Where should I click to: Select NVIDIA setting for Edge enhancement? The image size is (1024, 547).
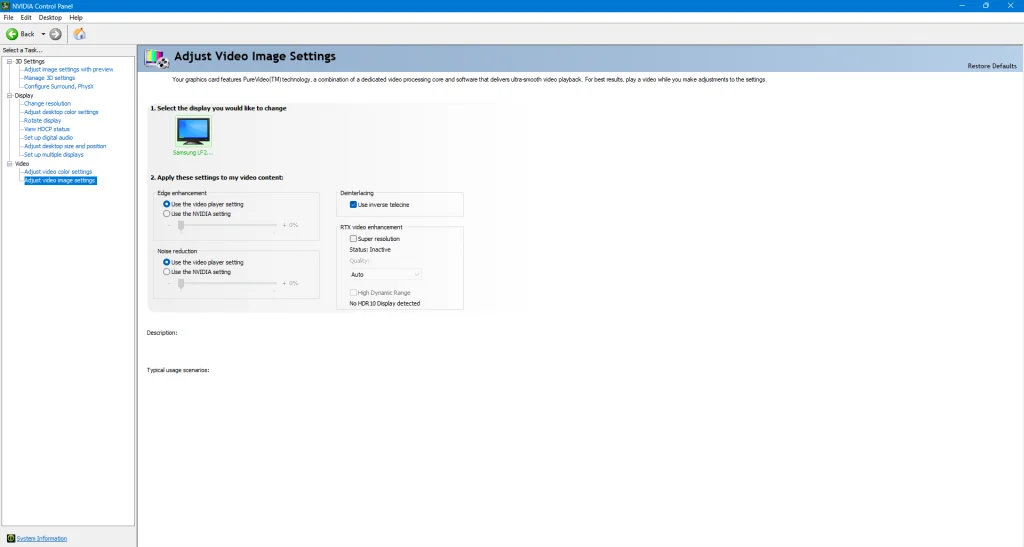[166, 213]
